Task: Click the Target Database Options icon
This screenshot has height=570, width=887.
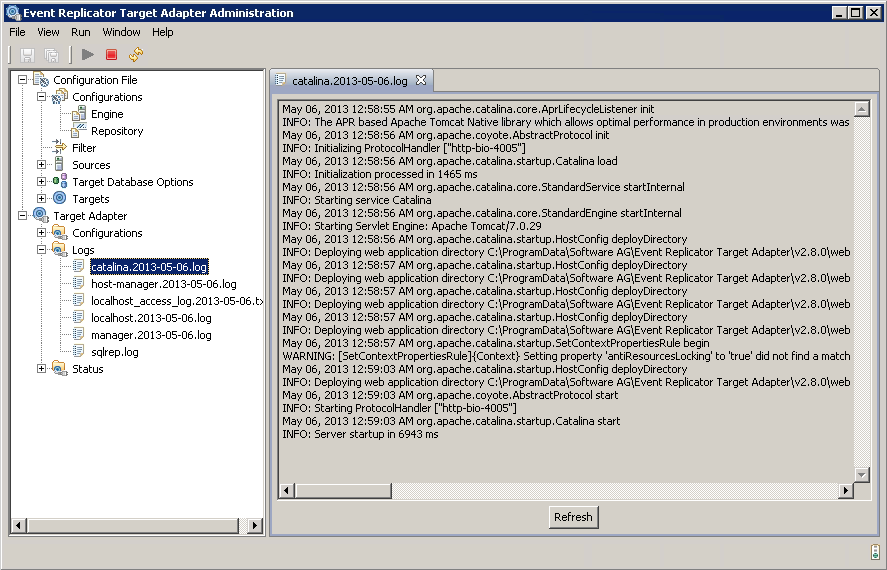Action: 60,182
